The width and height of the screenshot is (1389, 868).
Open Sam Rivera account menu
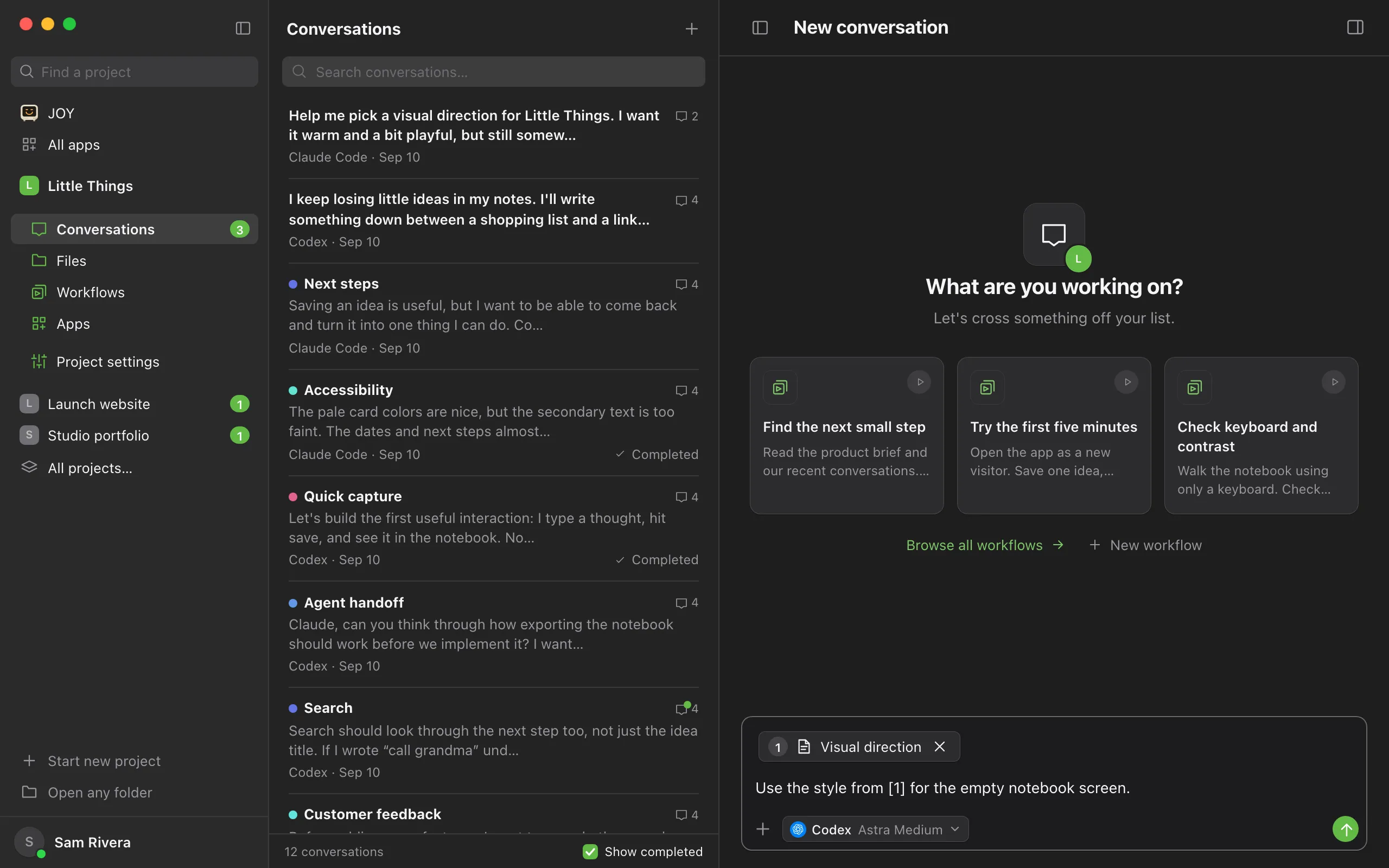135,842
